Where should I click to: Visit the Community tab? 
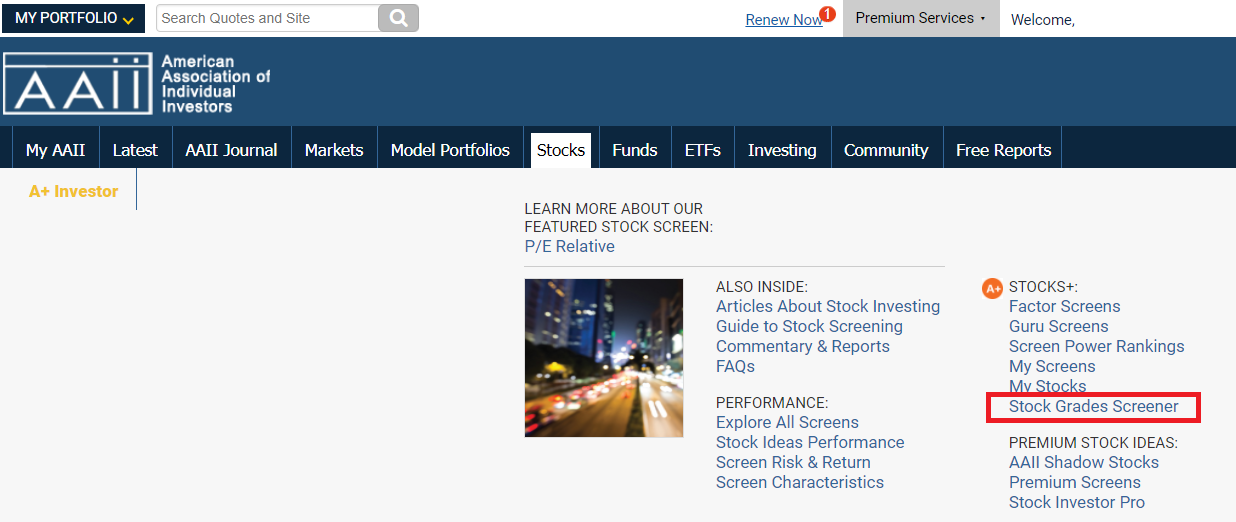click(886, 150)
